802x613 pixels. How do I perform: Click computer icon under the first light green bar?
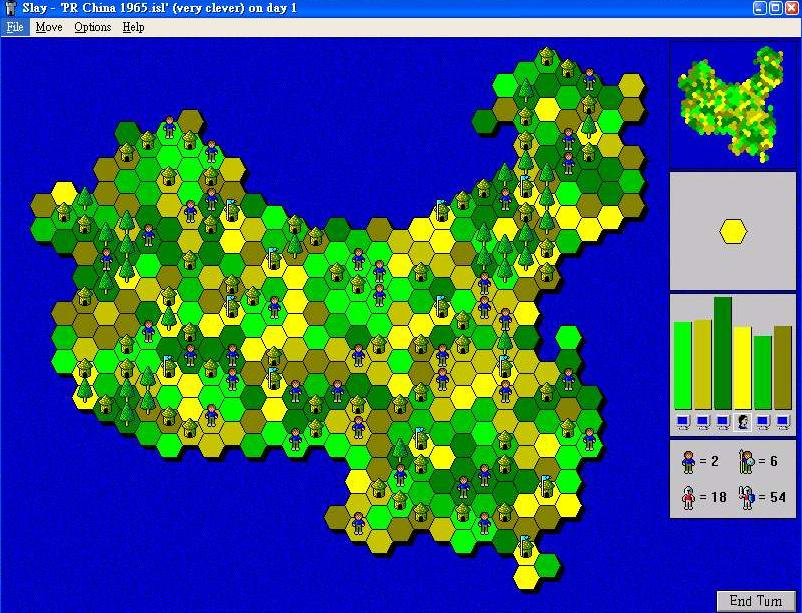pos(682,422)
